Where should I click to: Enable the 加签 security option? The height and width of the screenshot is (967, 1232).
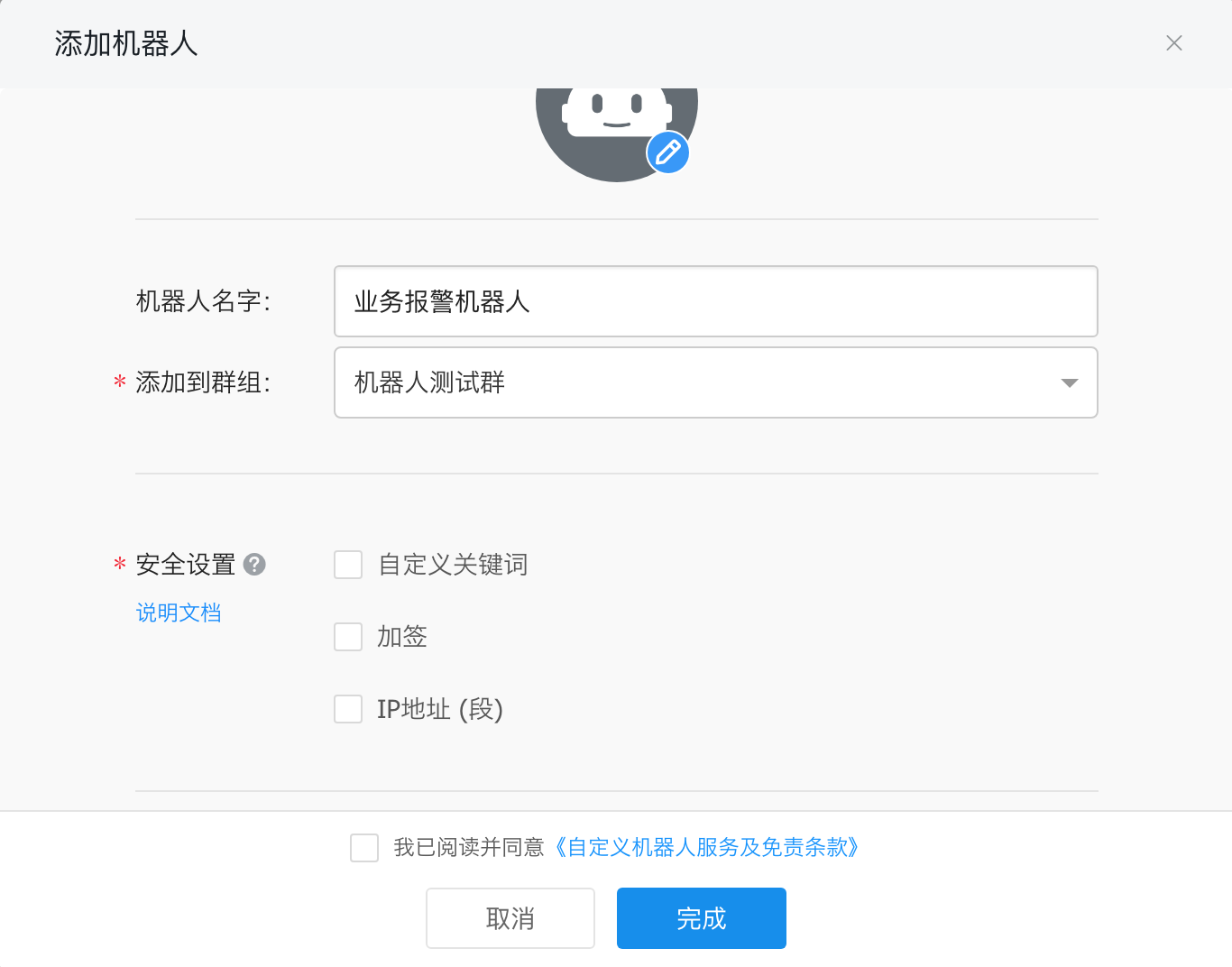348,637
